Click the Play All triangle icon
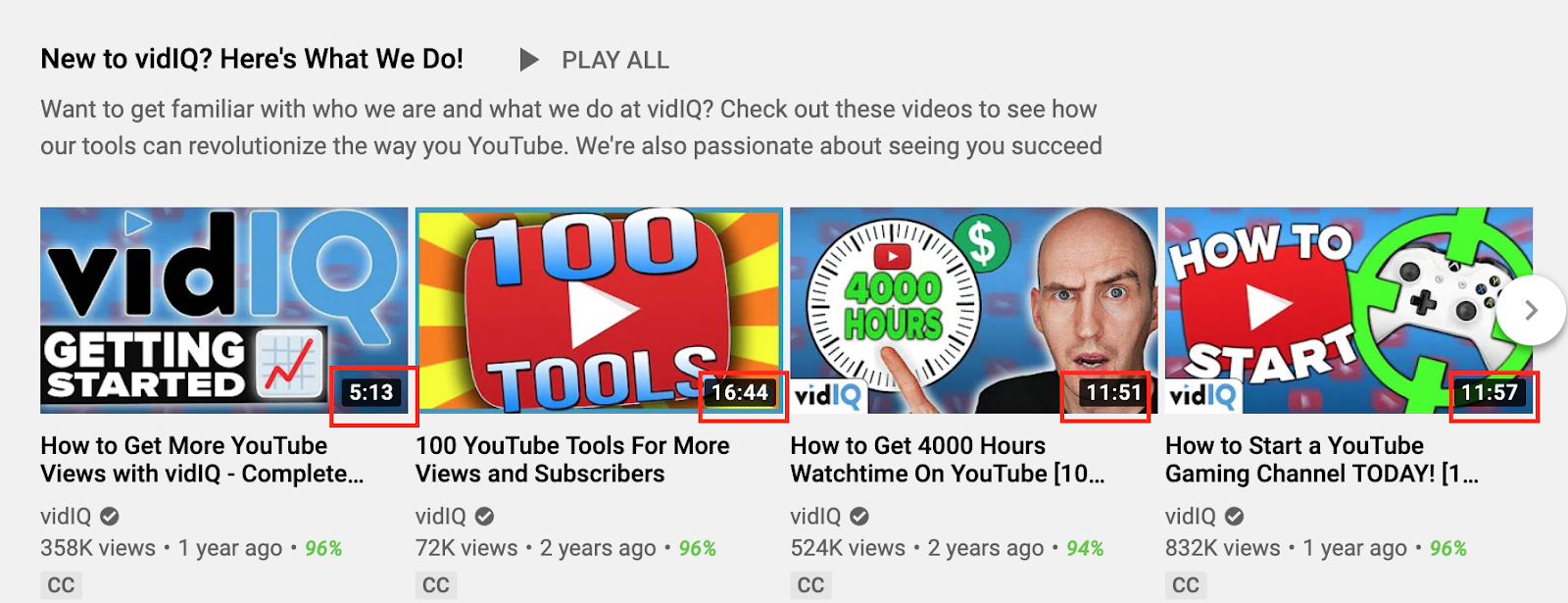 coord(529,61)
